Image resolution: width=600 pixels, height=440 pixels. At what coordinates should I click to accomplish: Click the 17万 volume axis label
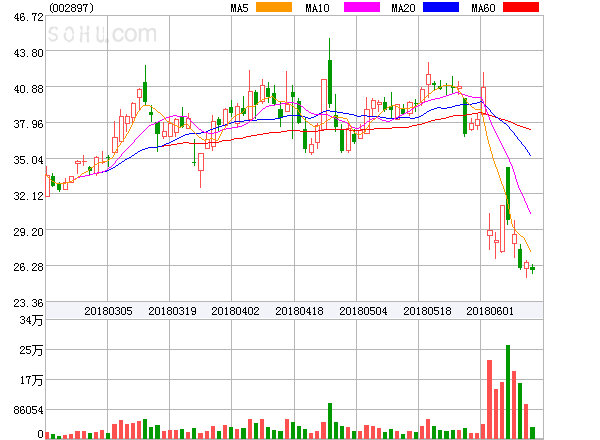31,380
